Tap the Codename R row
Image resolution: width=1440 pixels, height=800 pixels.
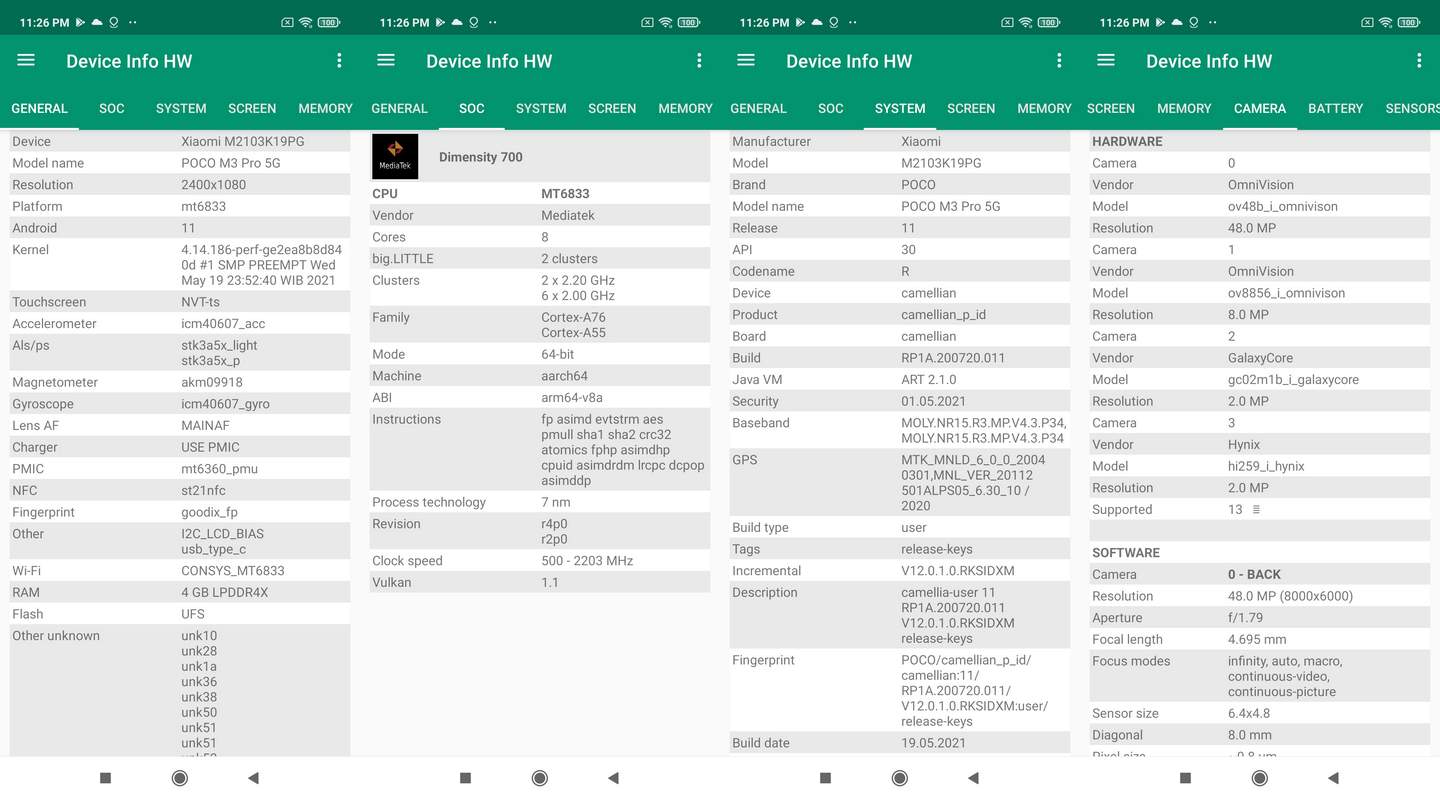[x=900, y=271]
